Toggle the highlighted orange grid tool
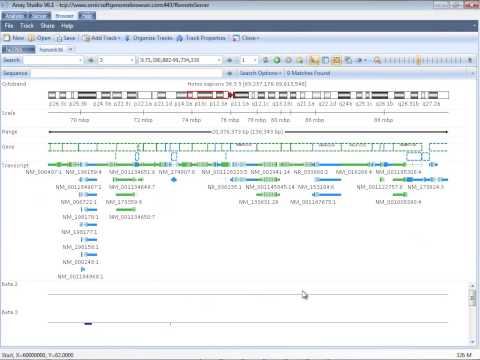480x360 pixels. [x=337, y=60]
